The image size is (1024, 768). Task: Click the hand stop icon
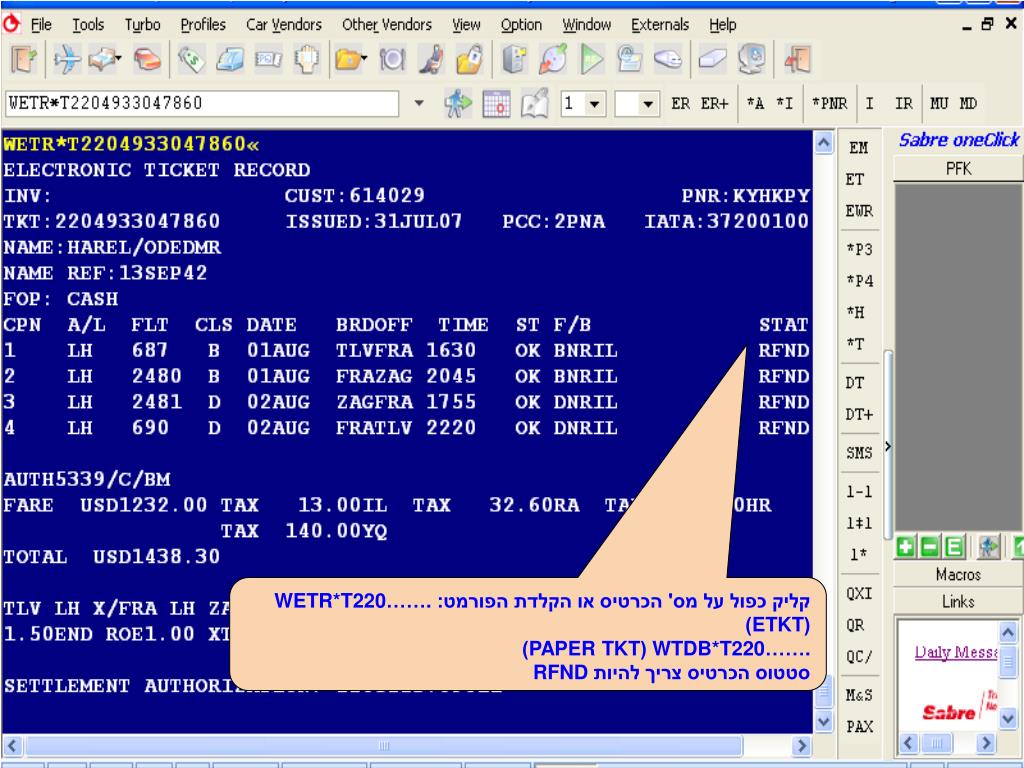point(306,60)
